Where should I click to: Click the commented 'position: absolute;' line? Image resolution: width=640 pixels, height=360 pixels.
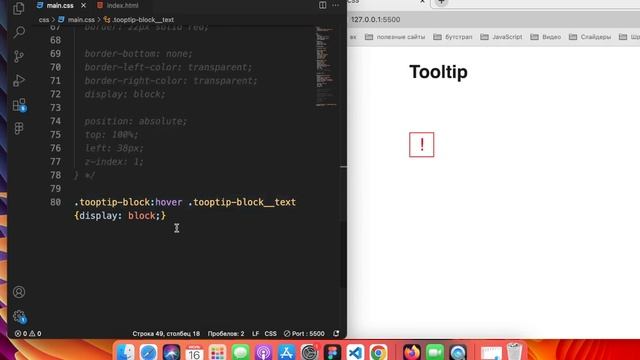[x=136, y=121]
